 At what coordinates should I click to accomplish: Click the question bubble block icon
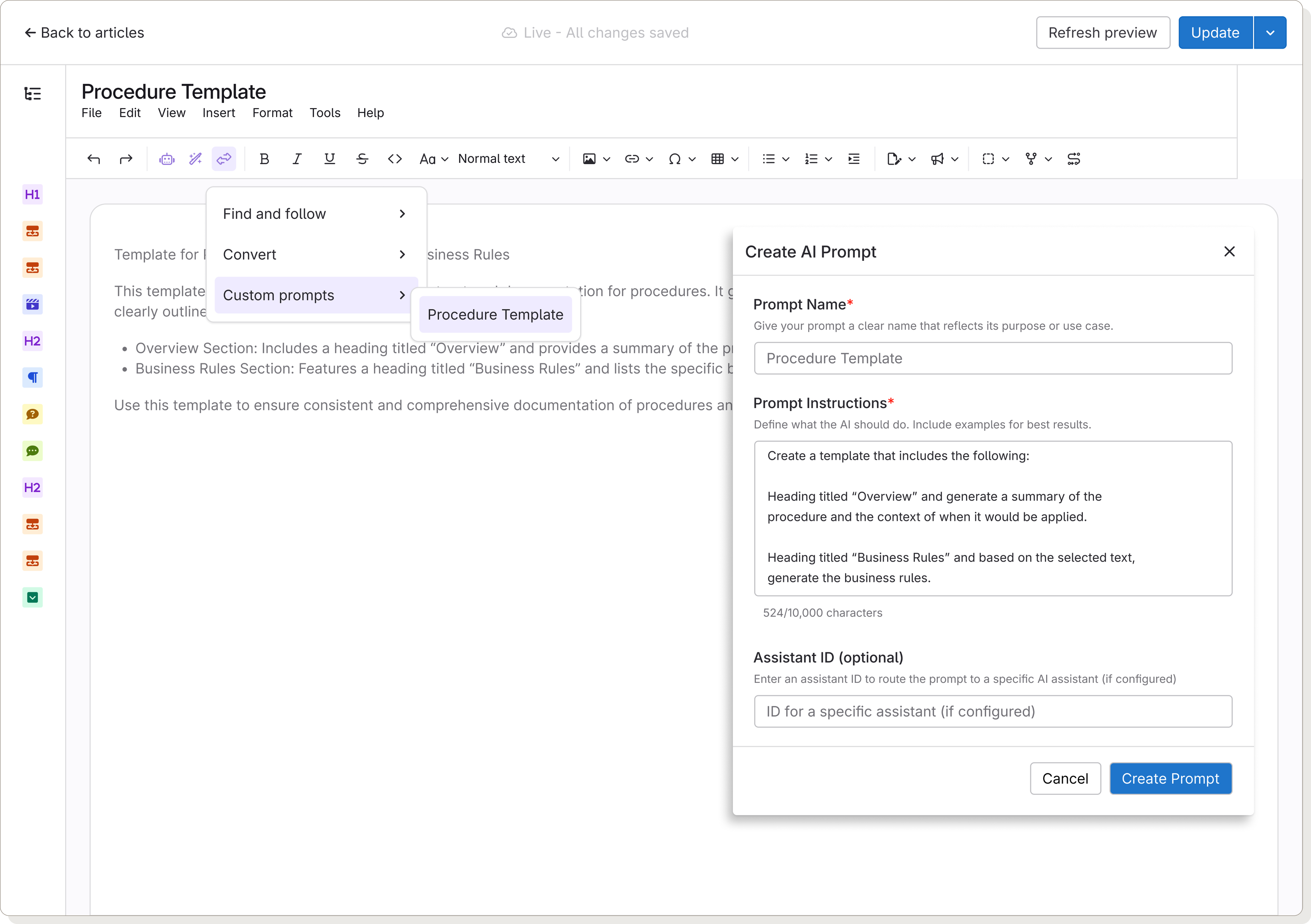point(33,414)
